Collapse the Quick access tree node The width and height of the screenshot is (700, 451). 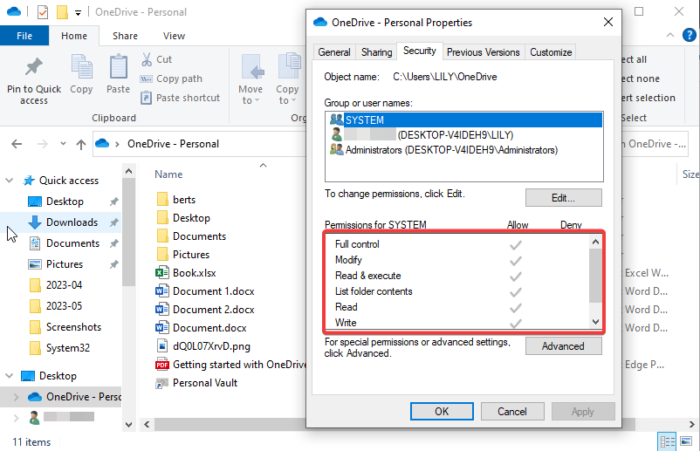10,181
